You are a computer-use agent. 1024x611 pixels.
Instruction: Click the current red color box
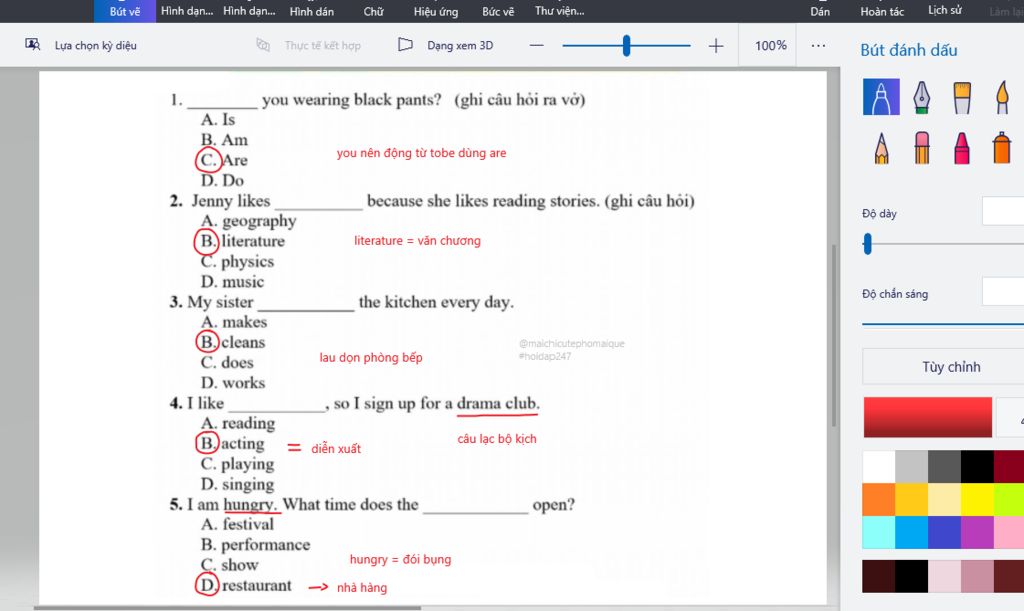927,417
